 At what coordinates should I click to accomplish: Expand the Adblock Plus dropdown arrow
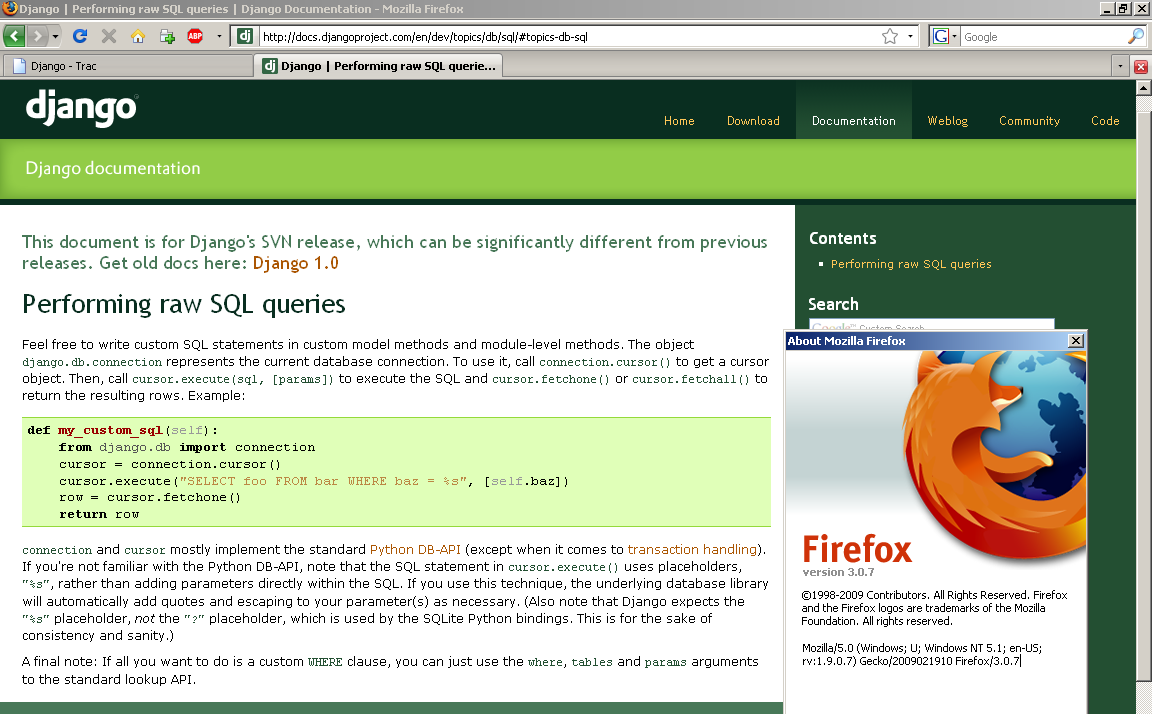click(x=219, y=36)
